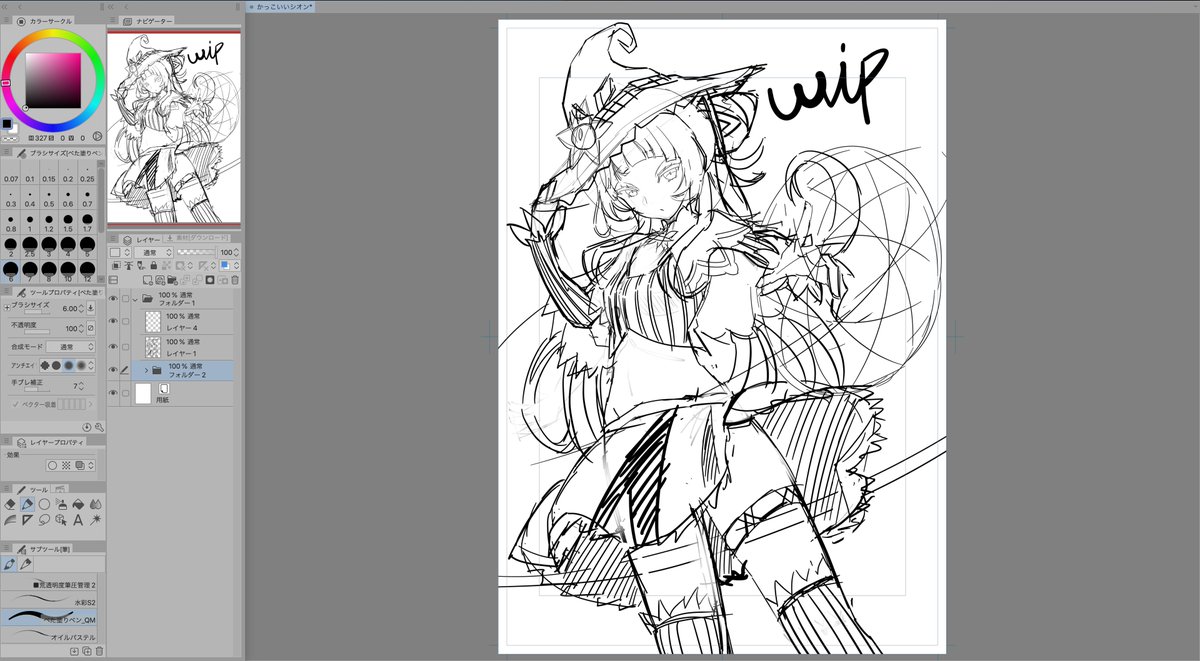The image size is (1200, 661).
Task: Hide レイヤー 1 with its eye icon
Action: click(x=113, y=347)
